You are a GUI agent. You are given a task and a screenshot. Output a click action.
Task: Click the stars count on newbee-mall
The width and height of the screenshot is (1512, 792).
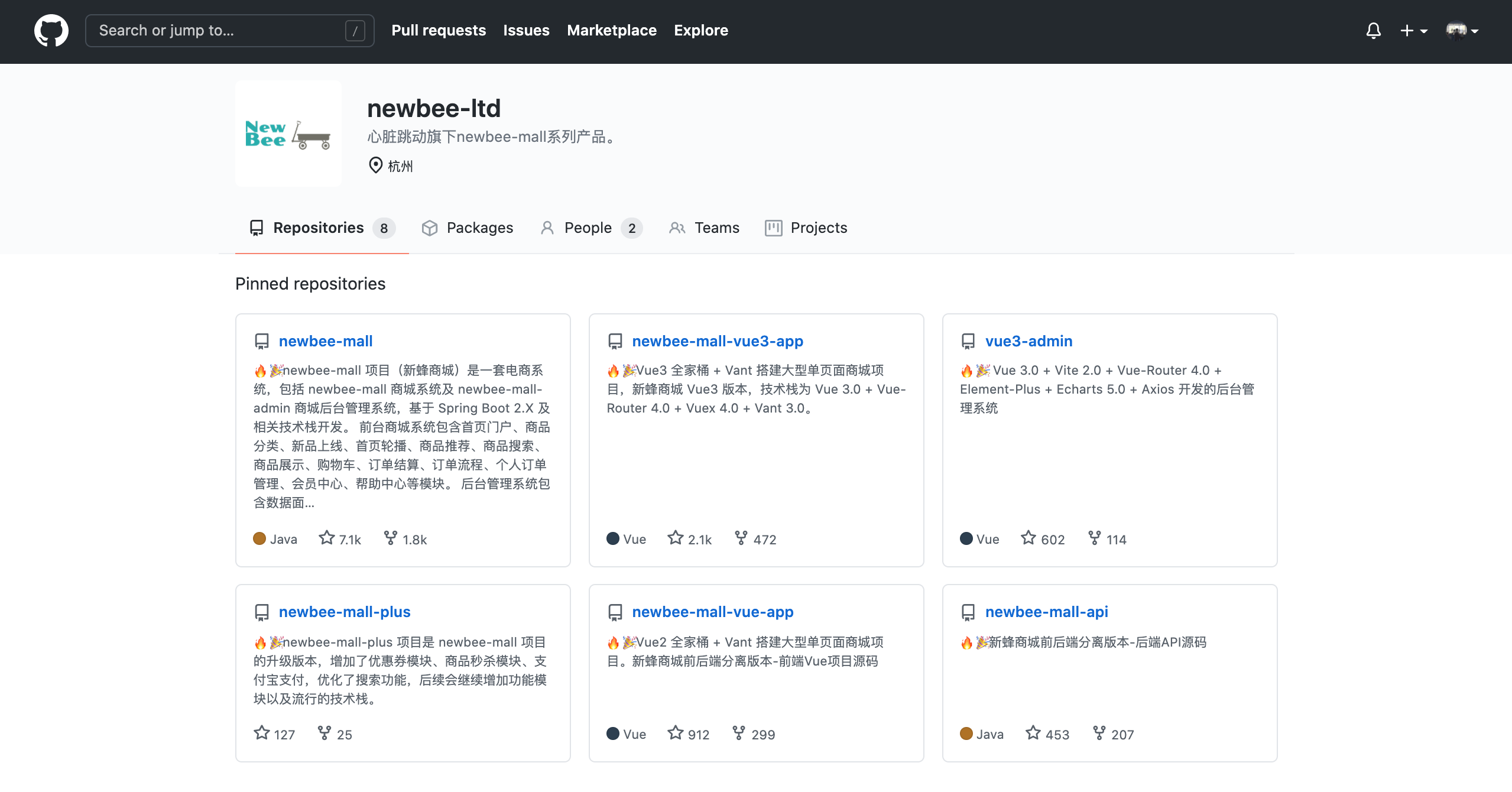[340, 538]
